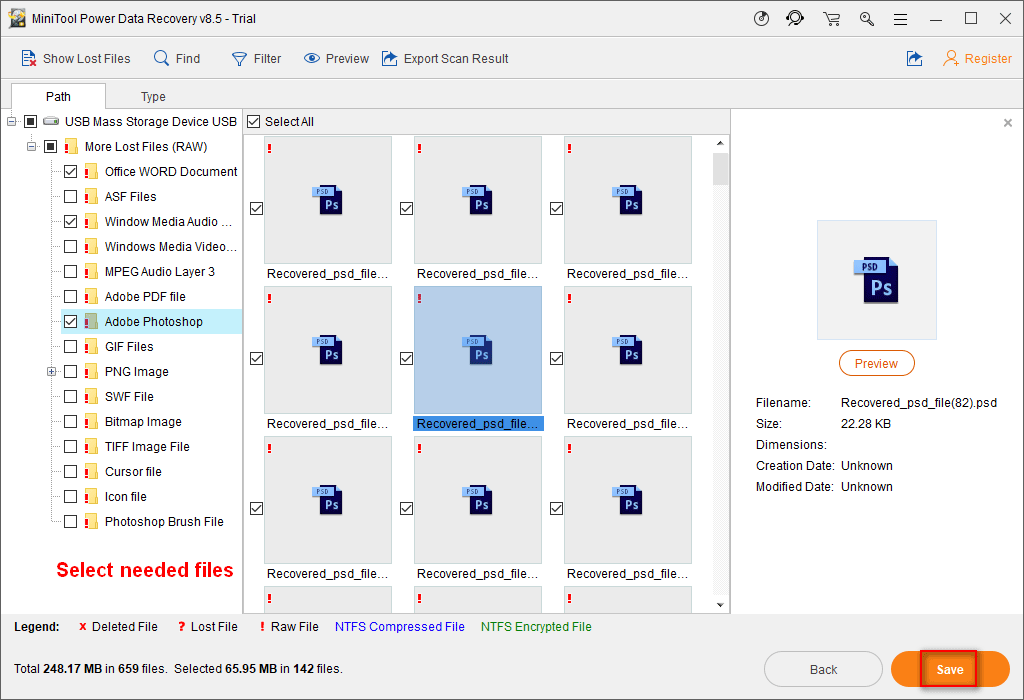Click the GIF Files folder icon
This screenshot has width=1024, height=700.
pyautogui.click(x=91, y=347)
